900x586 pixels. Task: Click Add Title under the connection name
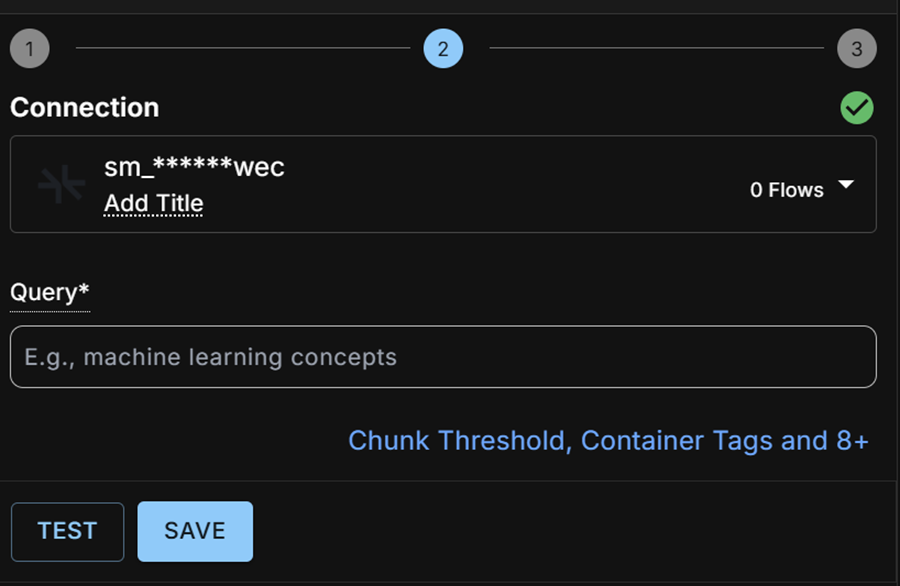coord(153,203)
